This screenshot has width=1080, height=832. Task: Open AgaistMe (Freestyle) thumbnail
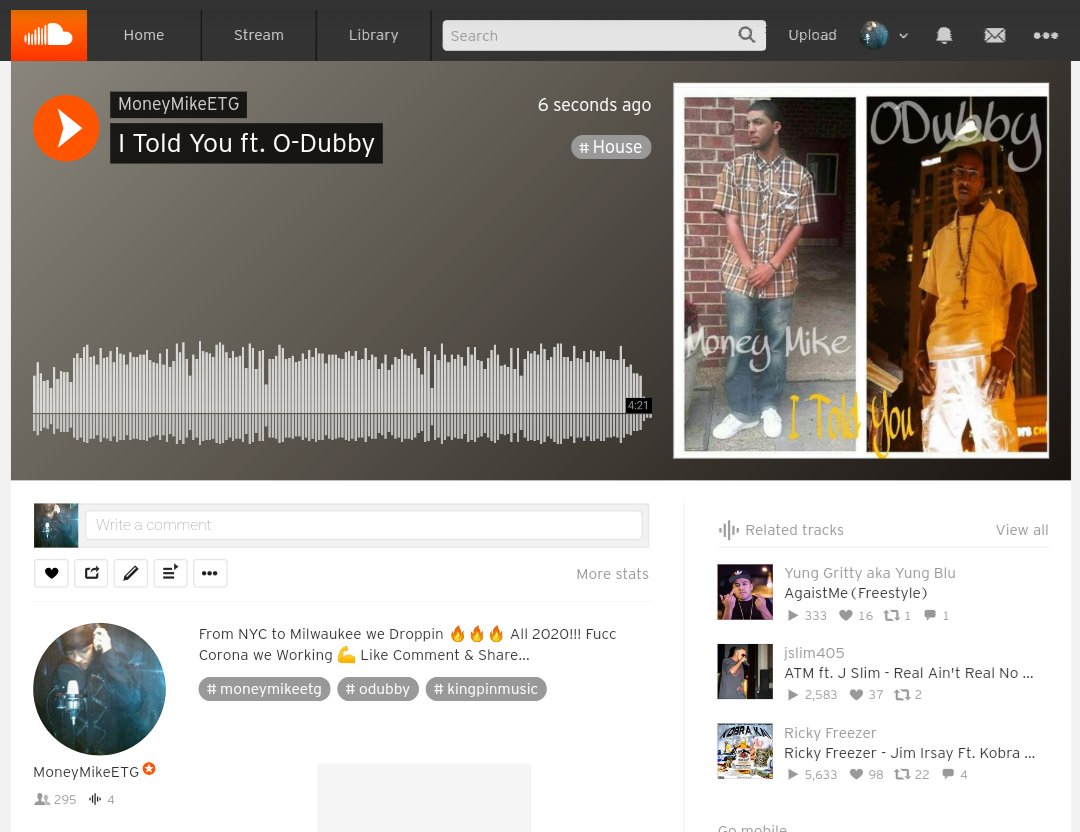point(745,592)
